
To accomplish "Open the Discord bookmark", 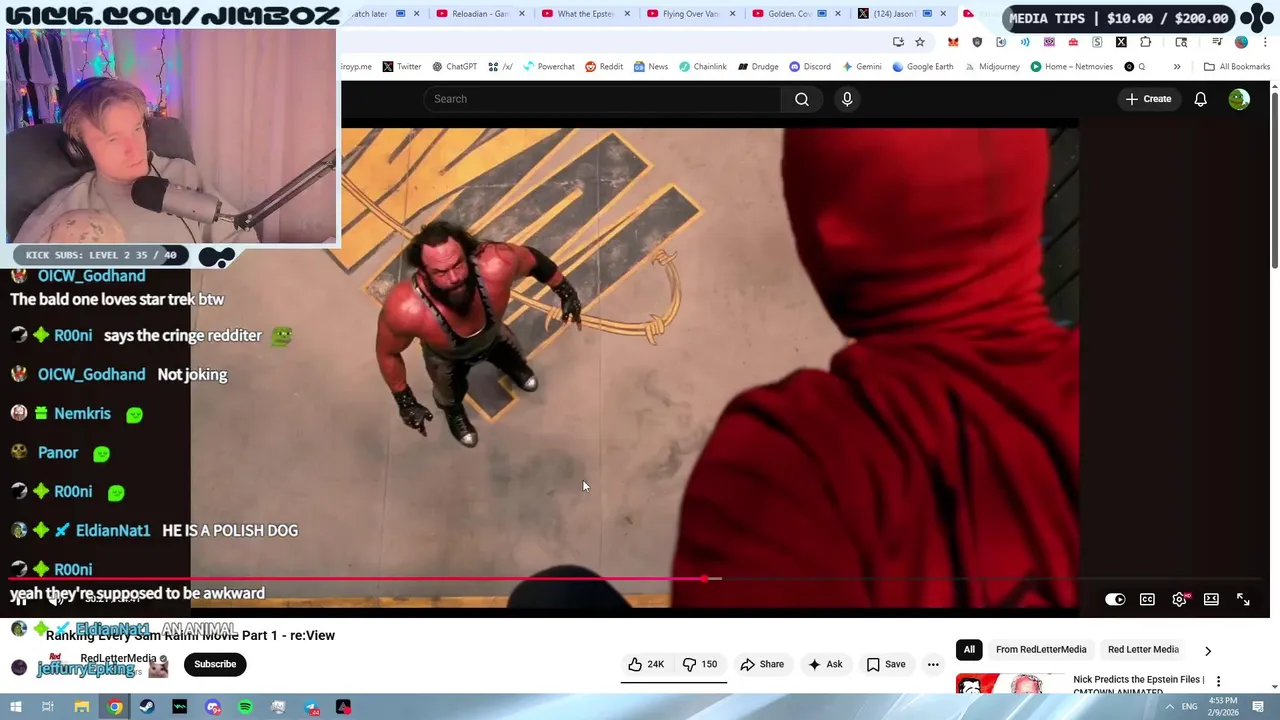I will tap(810, 67).
